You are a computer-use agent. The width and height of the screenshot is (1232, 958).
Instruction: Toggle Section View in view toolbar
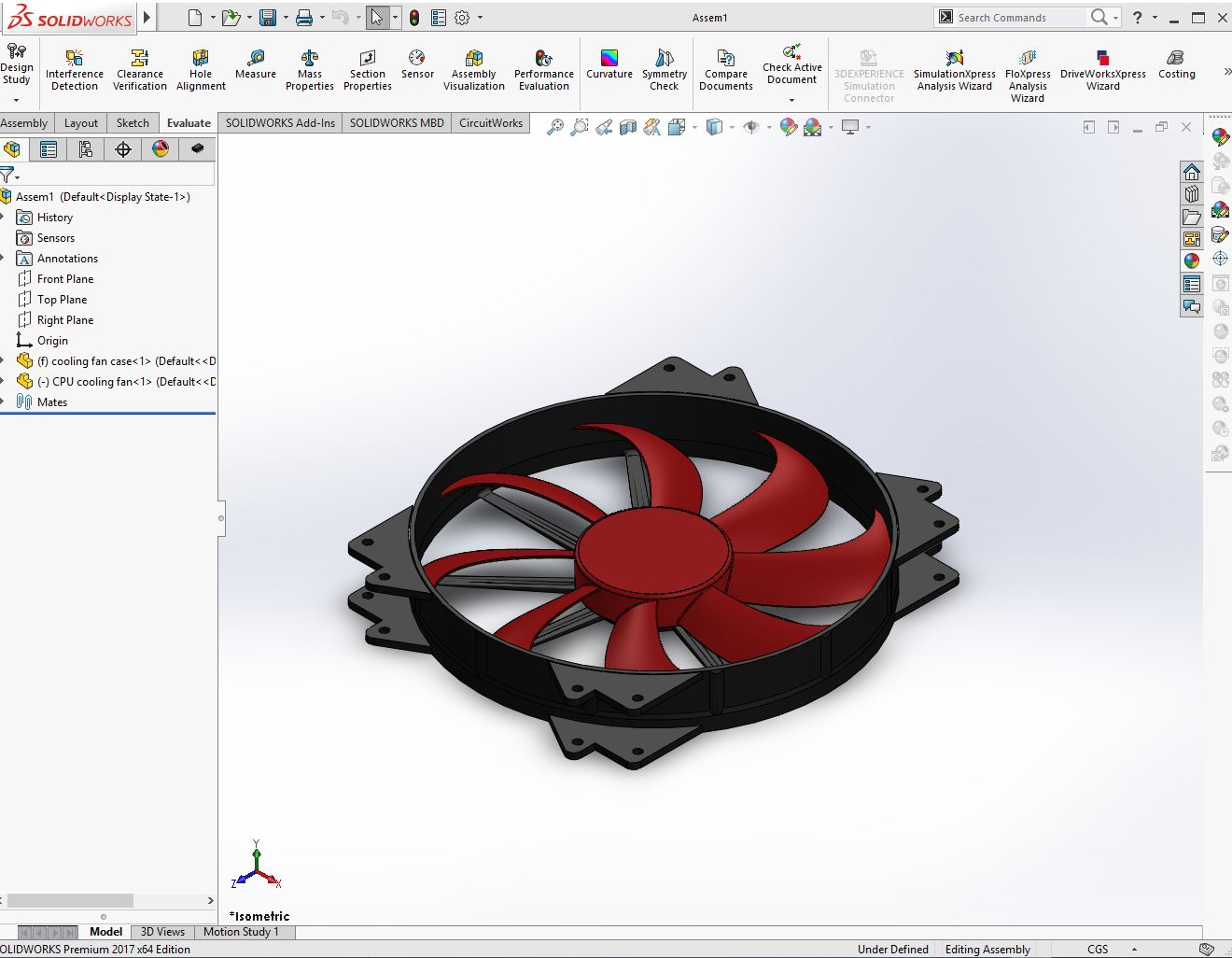628,127
